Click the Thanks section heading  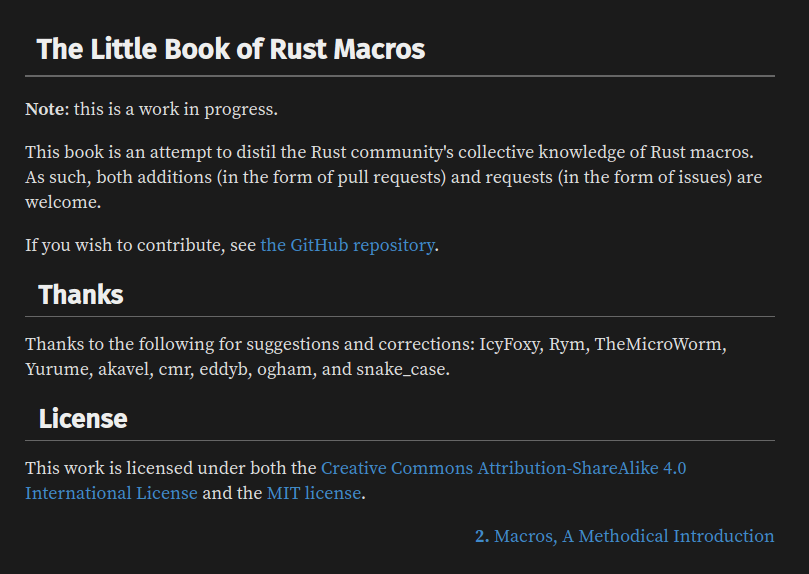81,295
